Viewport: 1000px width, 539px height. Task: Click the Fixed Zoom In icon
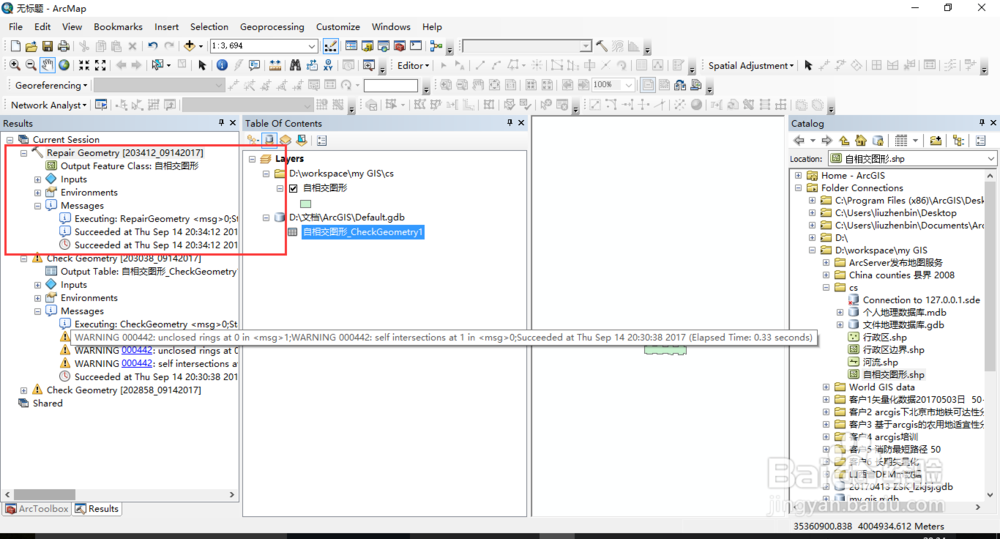coord(84,65)
